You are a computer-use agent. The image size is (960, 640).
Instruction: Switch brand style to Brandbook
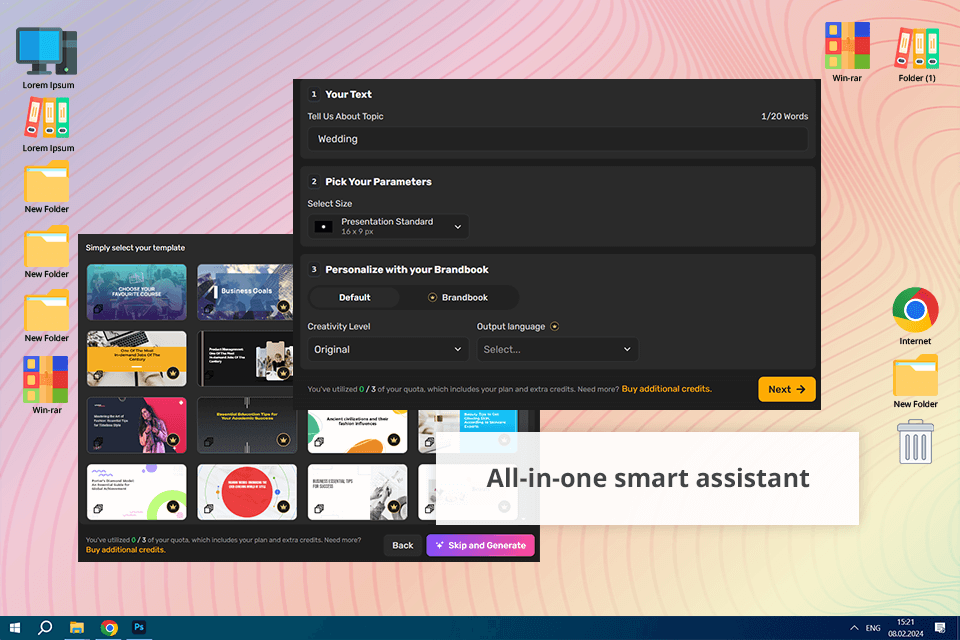click(x=458, y=298)
